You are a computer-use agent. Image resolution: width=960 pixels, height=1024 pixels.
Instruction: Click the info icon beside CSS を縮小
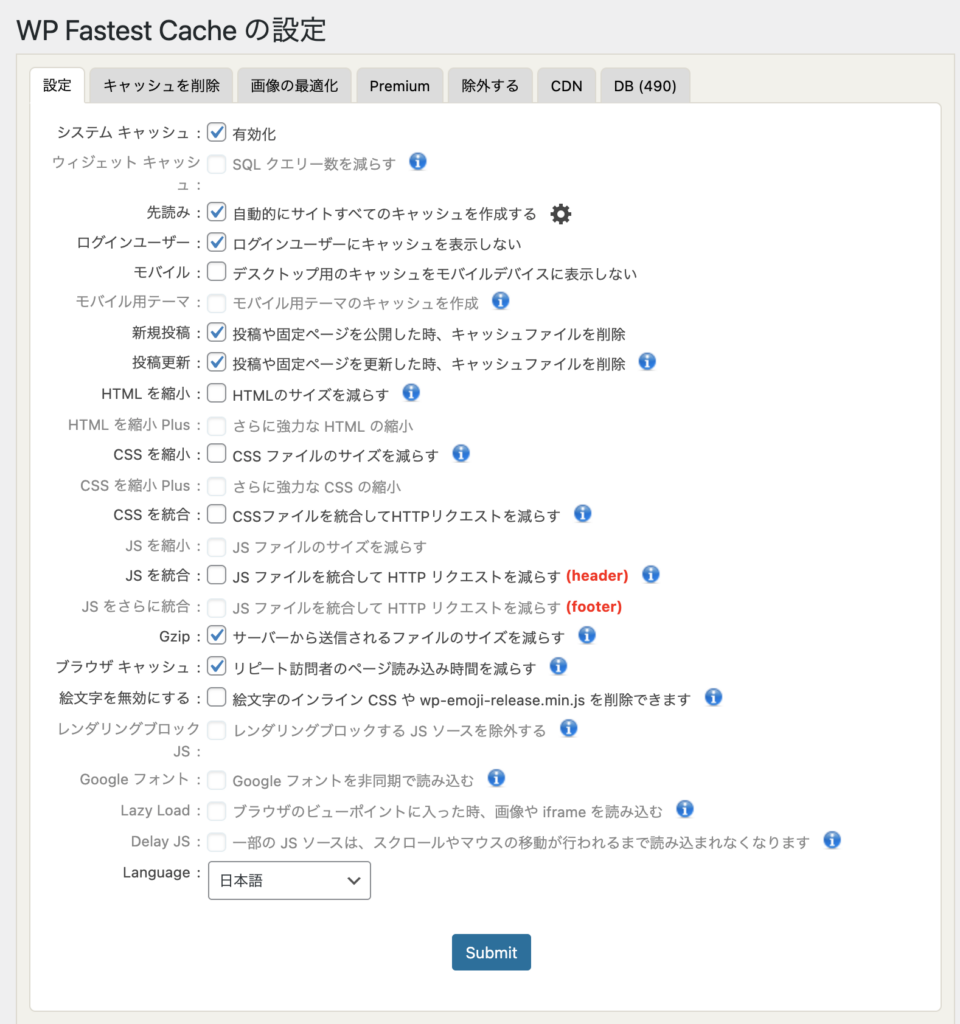pyautogui.click(x=461, y=453)
